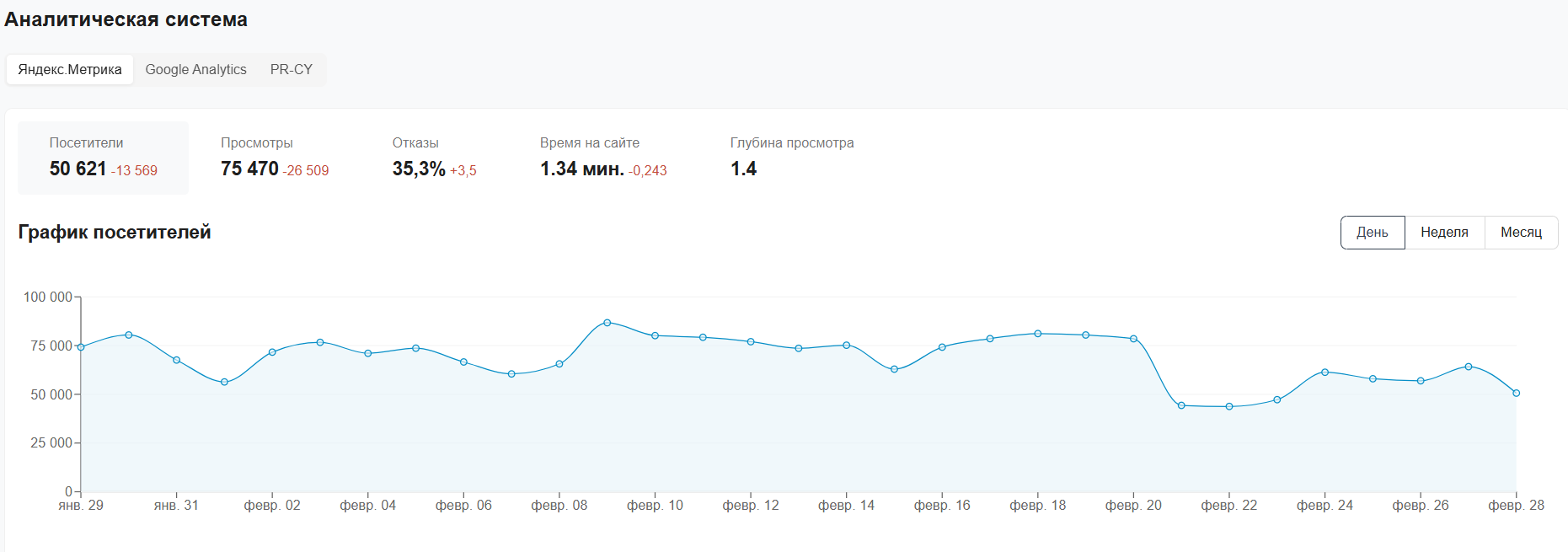
Task: Click the 100 000 y-axis label
Action: 48,297
